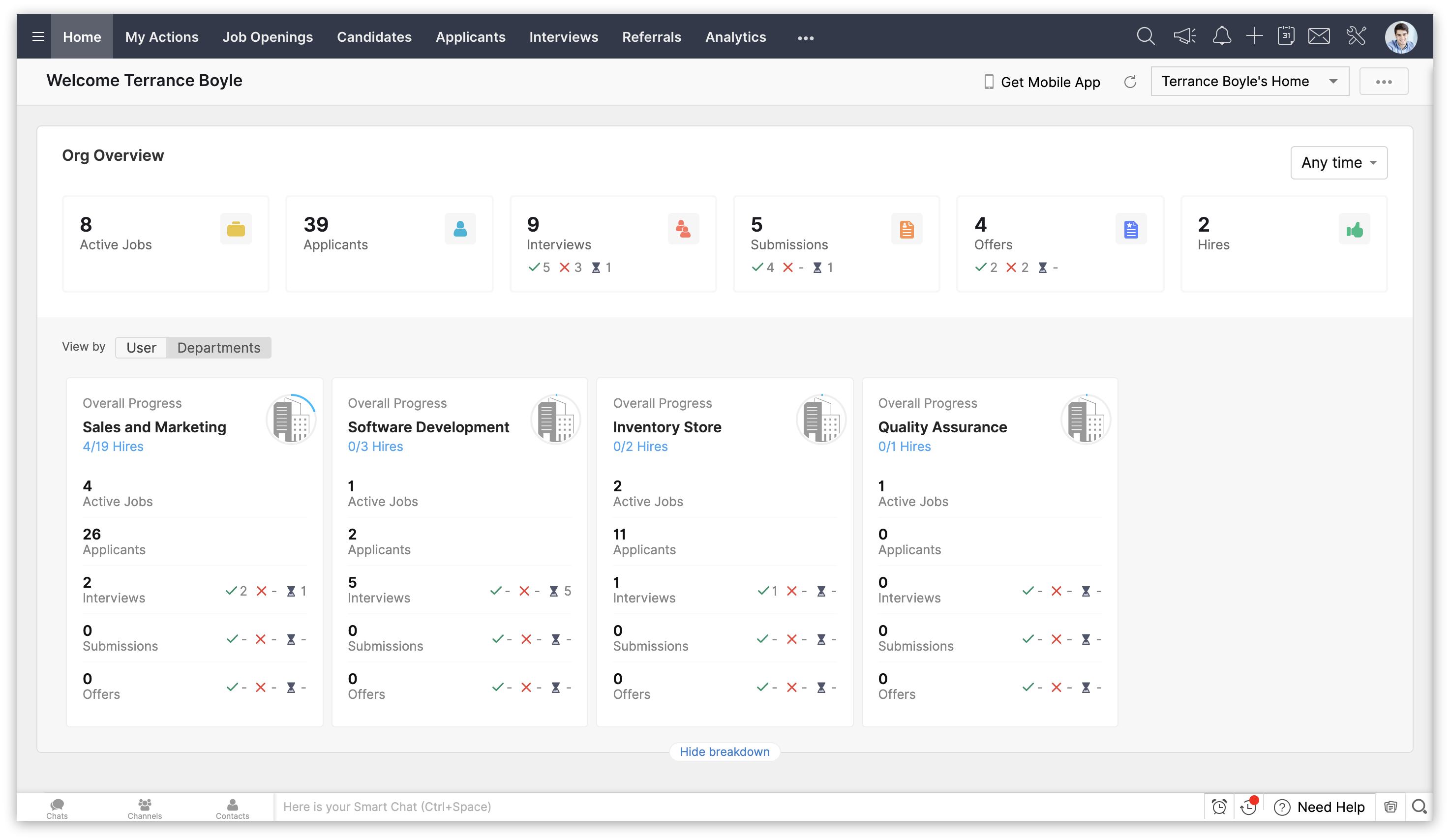Click the Hide breakdown link
Viewport: 1450px width, 840px height.
coord(725,751)
